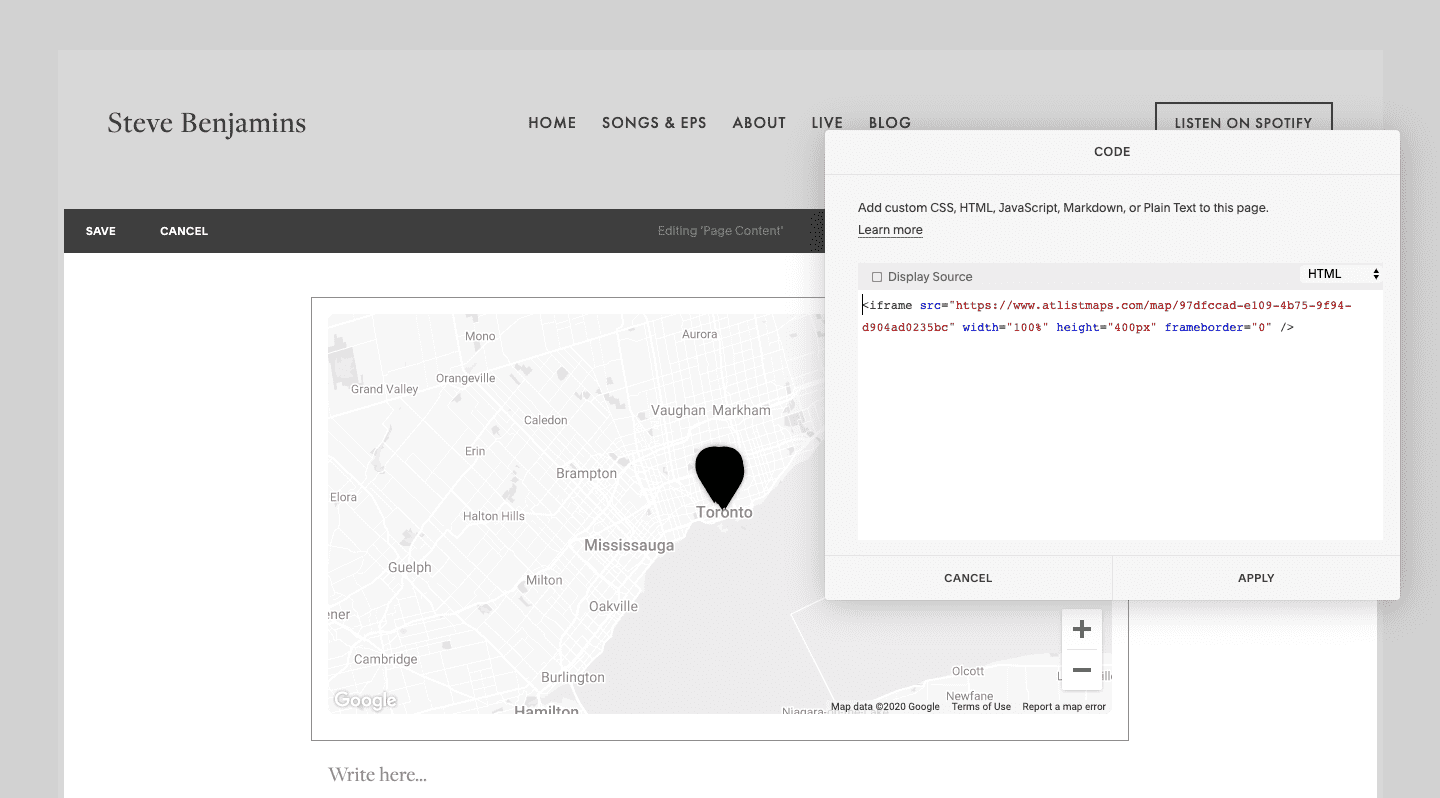Zoom out with the map minus button
Image resolution: width=1440 pixels, height=798 pixels.
click(1081, 670)
